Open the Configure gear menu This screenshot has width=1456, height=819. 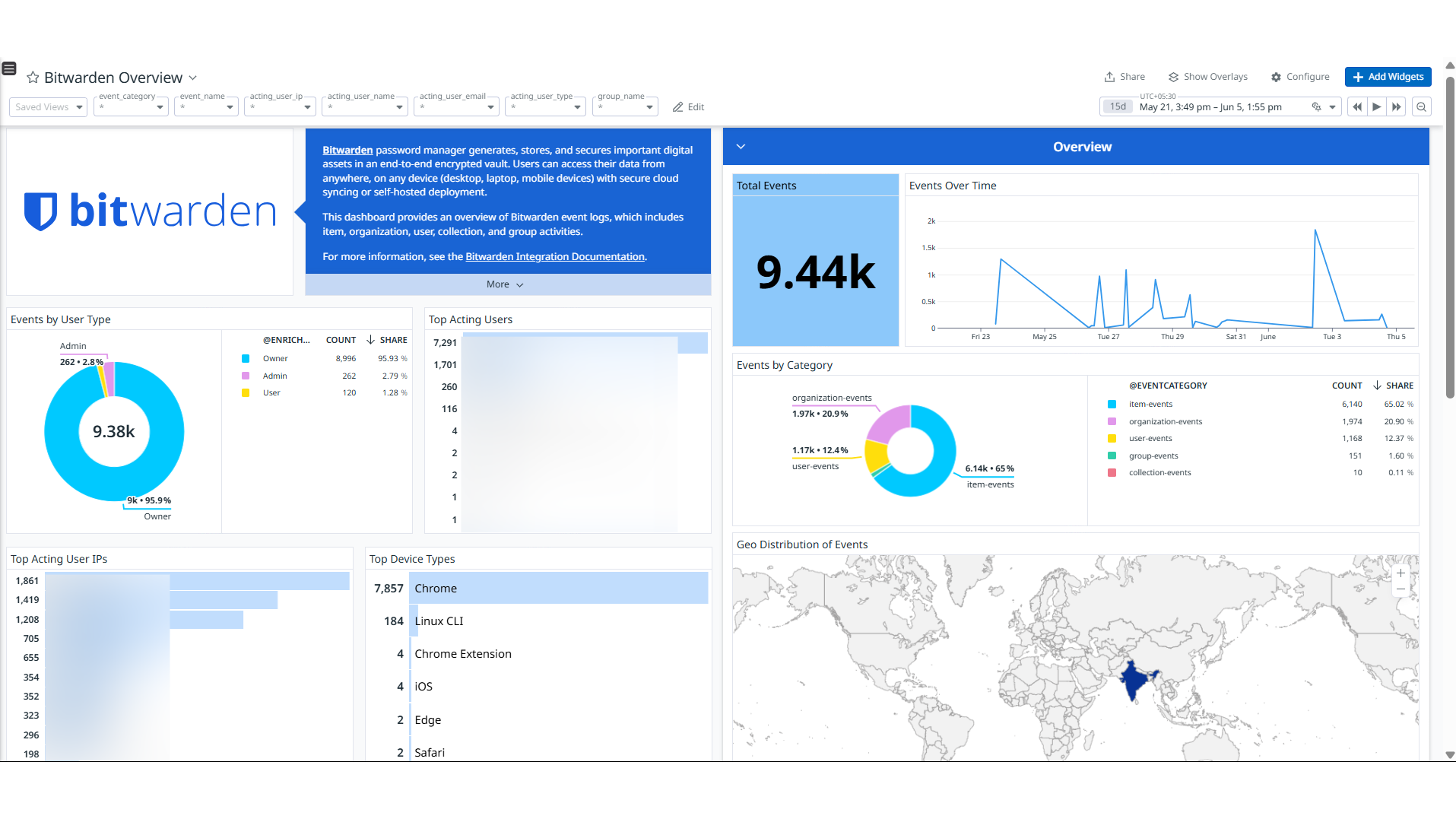[x=1300, y=77]
